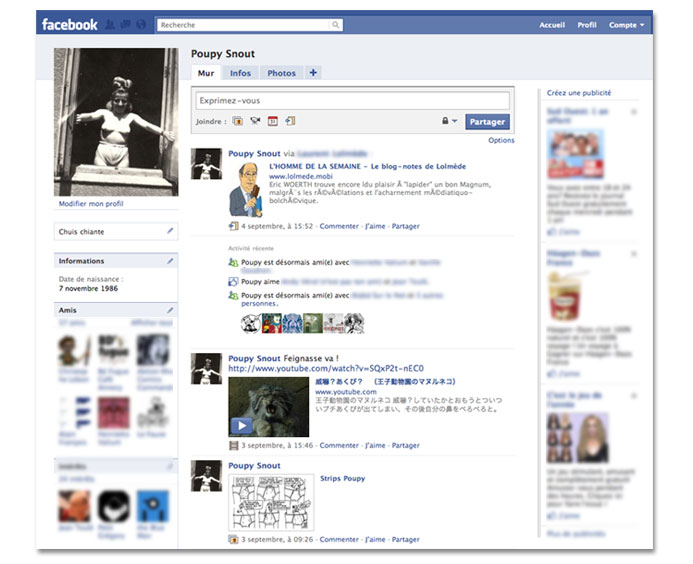Screen dimensions: 693x564
Task: Edit the 'Chuis chiante' bio pencil
Action: 170,231
